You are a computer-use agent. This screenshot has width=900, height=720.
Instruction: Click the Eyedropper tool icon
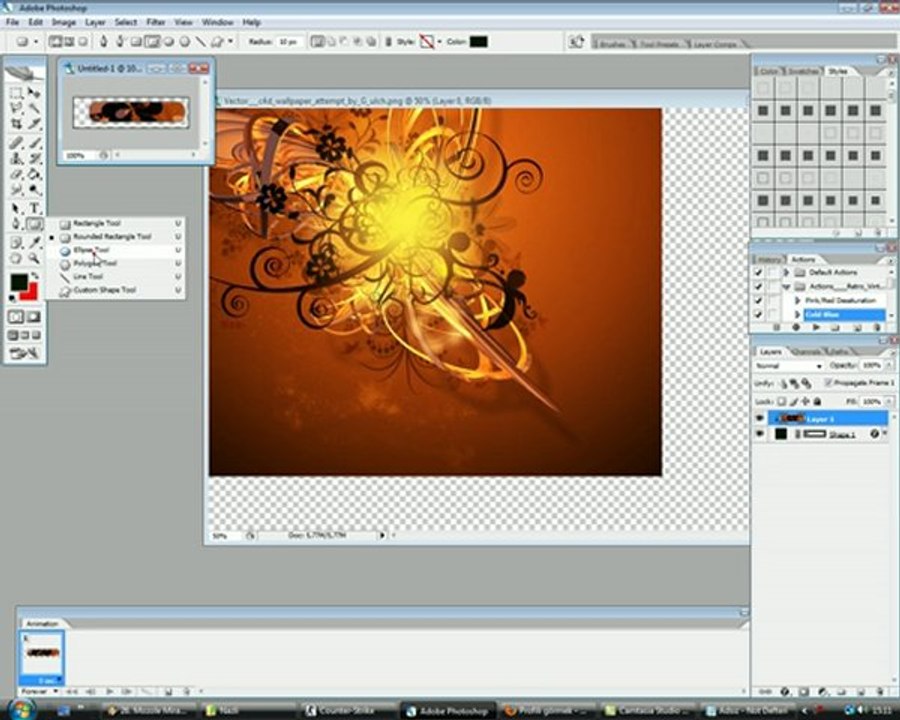click(34, 242)
